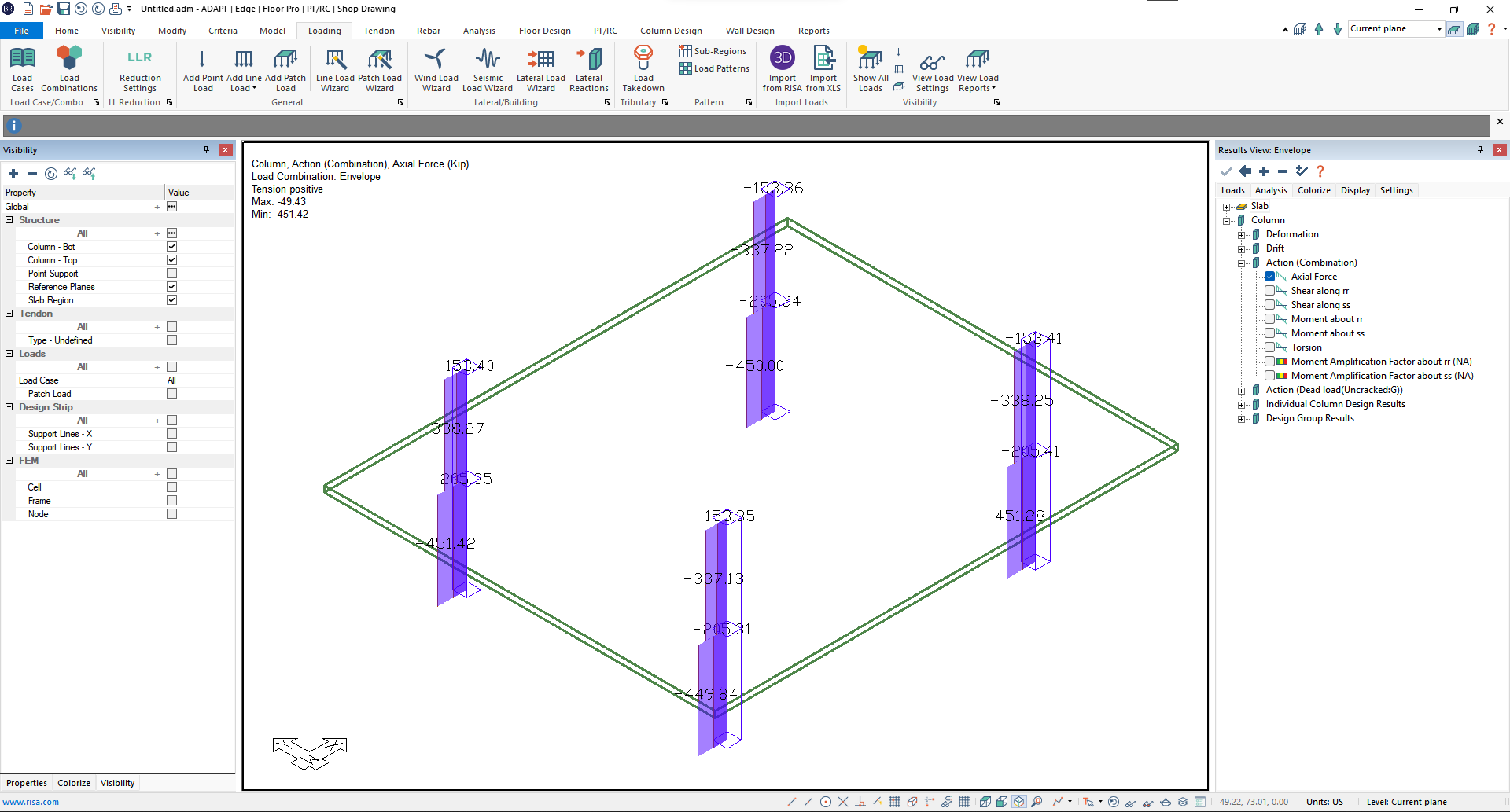The height and width of the screenshot is (812, 1510).
Task: Click the Load Takedown icon
Action: (643, 68)
